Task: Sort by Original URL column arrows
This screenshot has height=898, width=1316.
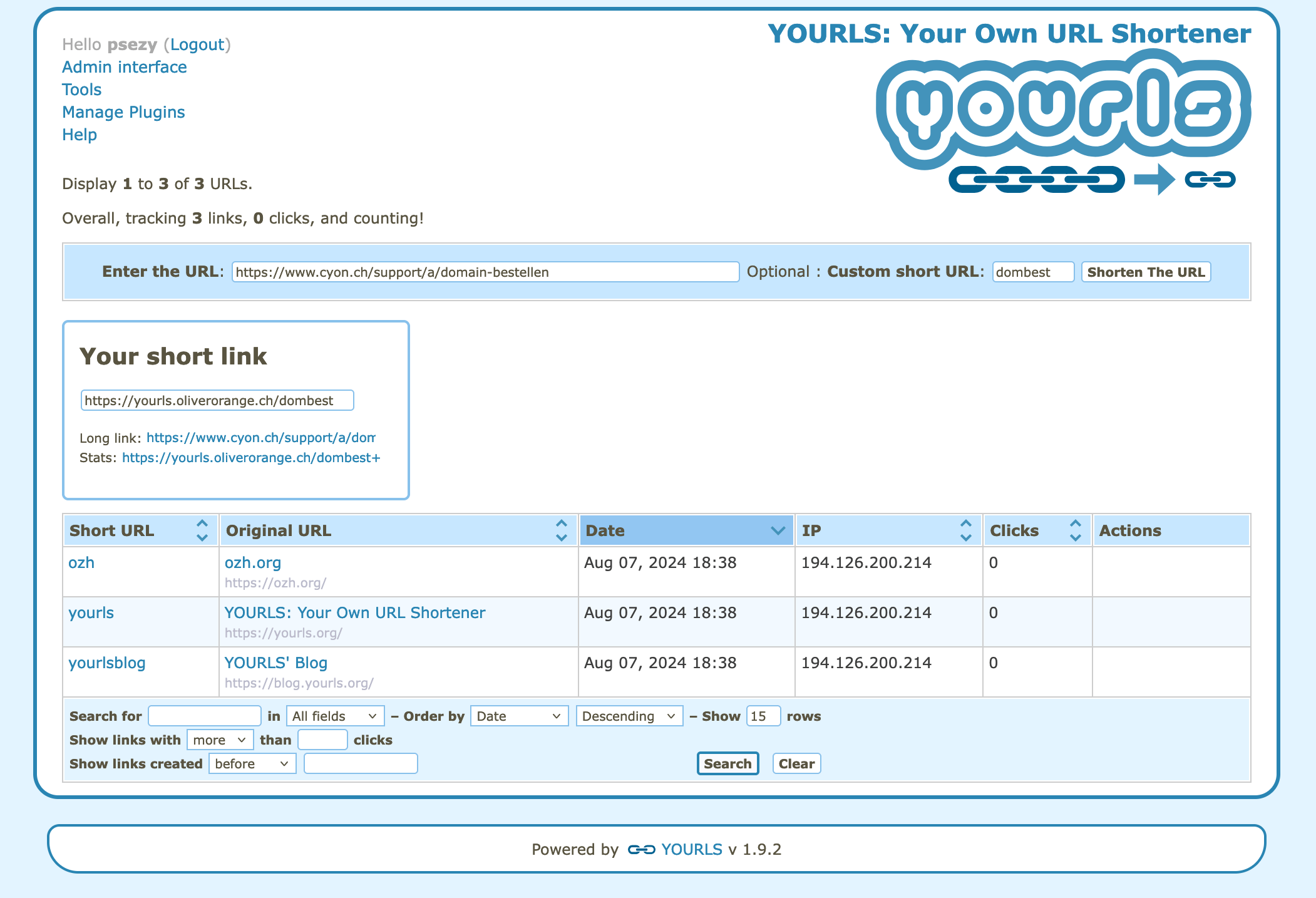Action: [x=561, y=530]
